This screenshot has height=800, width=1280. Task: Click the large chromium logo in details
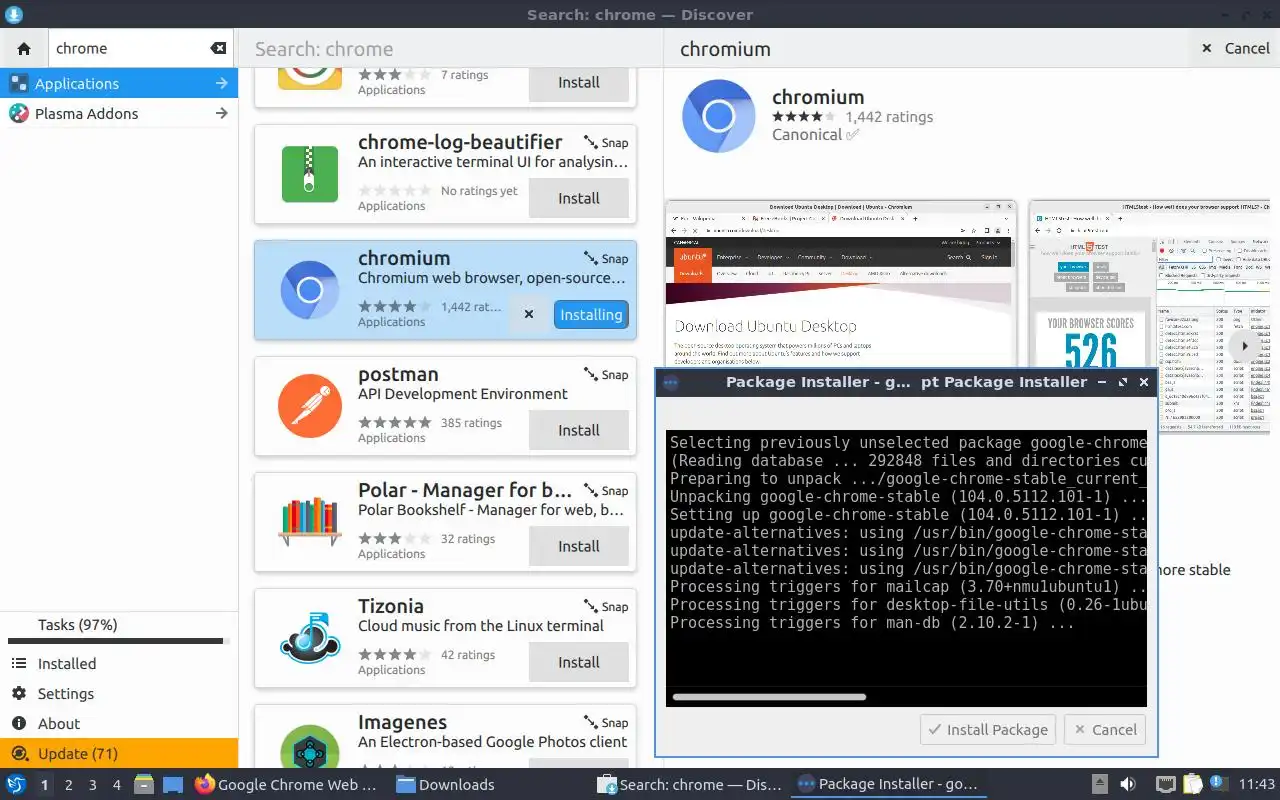point(718,117)
